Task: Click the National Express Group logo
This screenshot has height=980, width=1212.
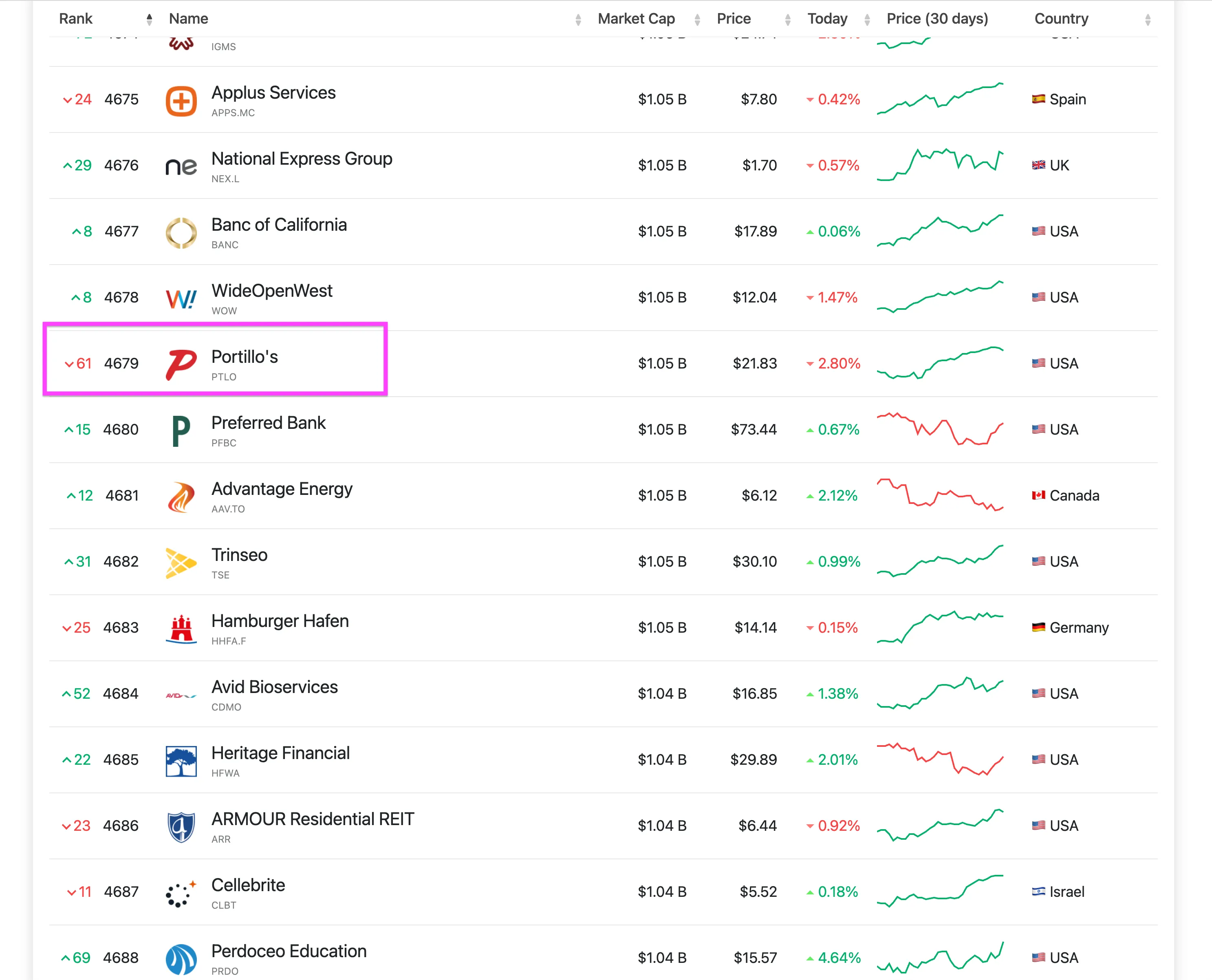Action: (181, 167)
